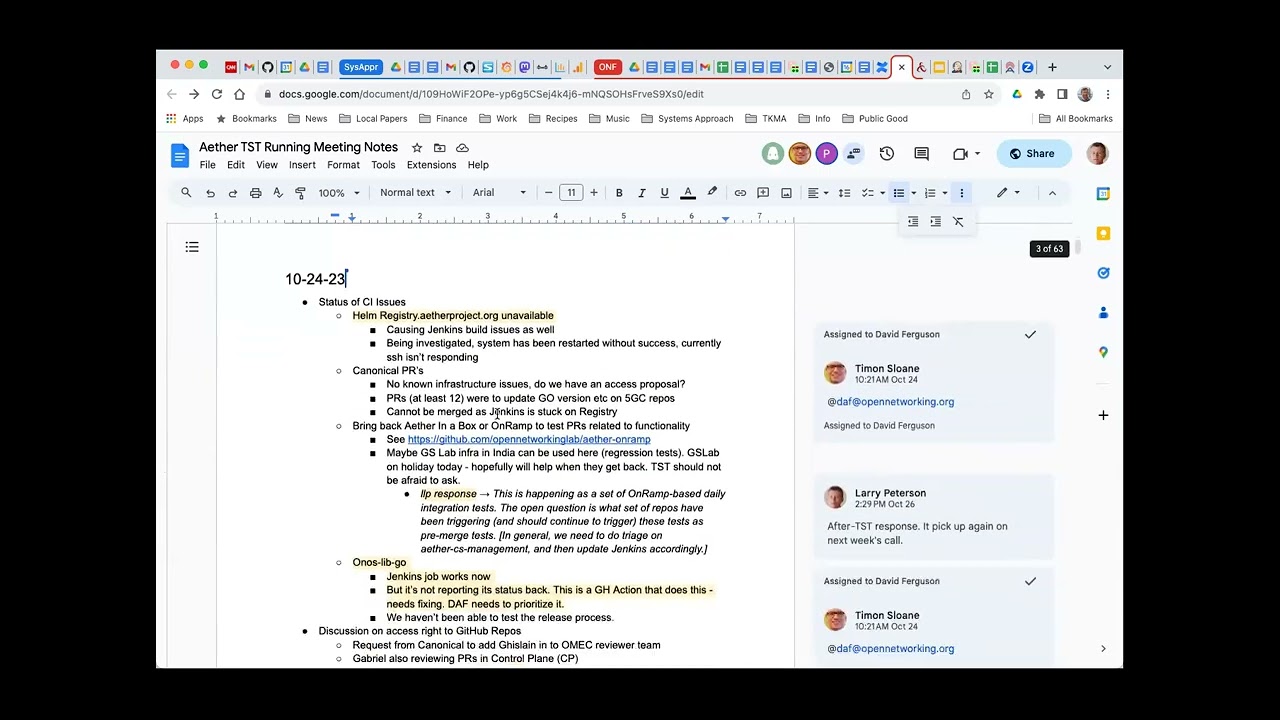The height and width of the screenshot is (720, 1280).
Task: Toggle bulleted list formatting
Action: (899, 193)
